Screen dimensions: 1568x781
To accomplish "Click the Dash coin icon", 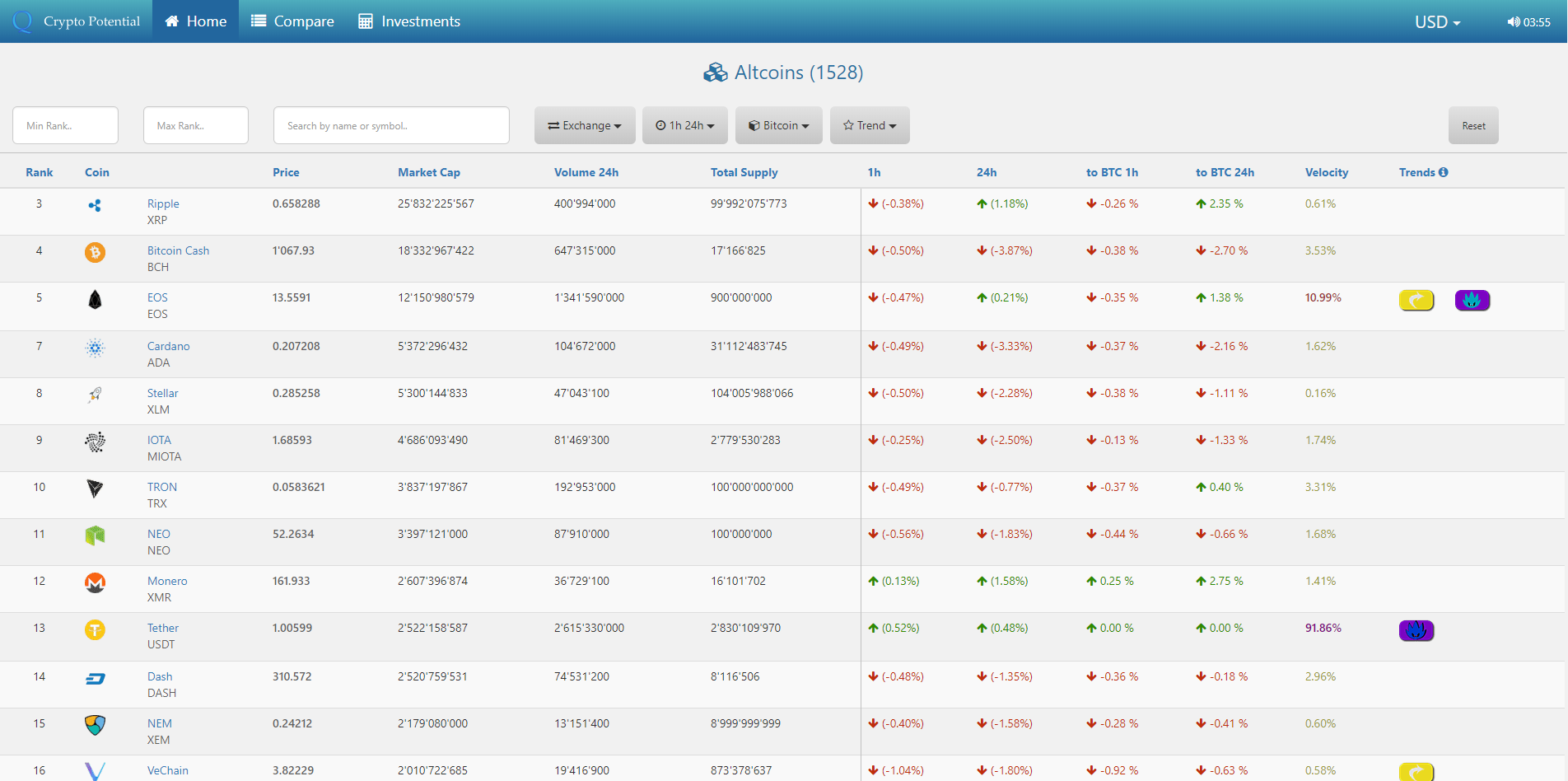I will coord(95,679).
